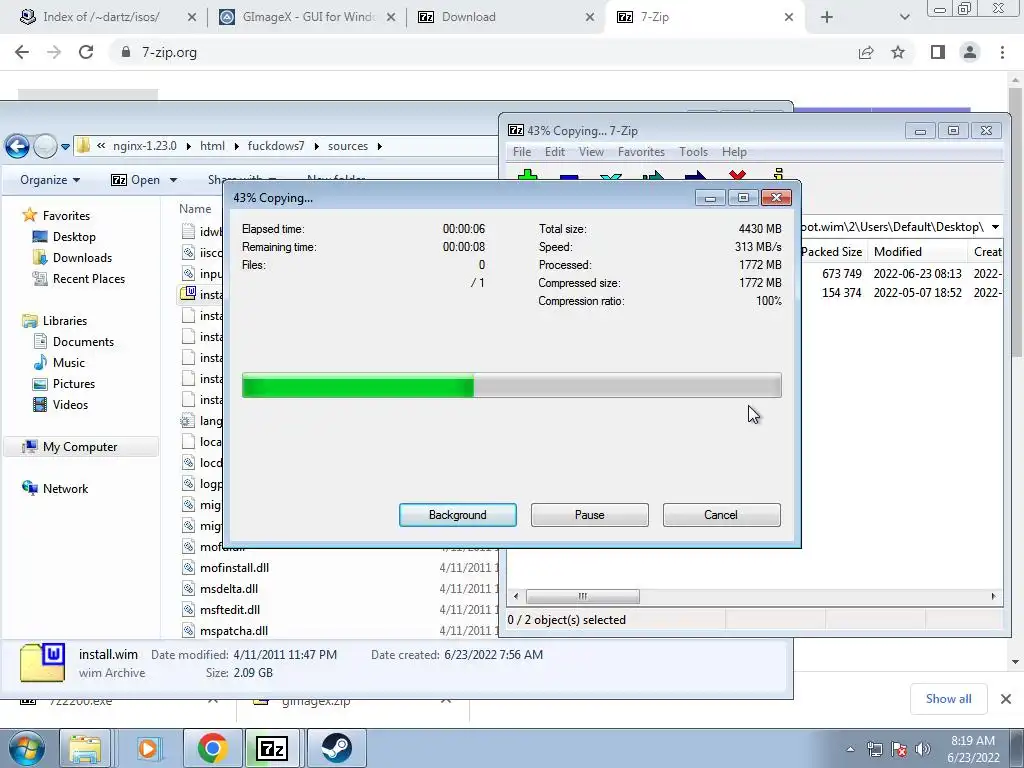Click the Open button in Explorer toolbar
The width and height of the screenshot is (1024, 768).
135,180
